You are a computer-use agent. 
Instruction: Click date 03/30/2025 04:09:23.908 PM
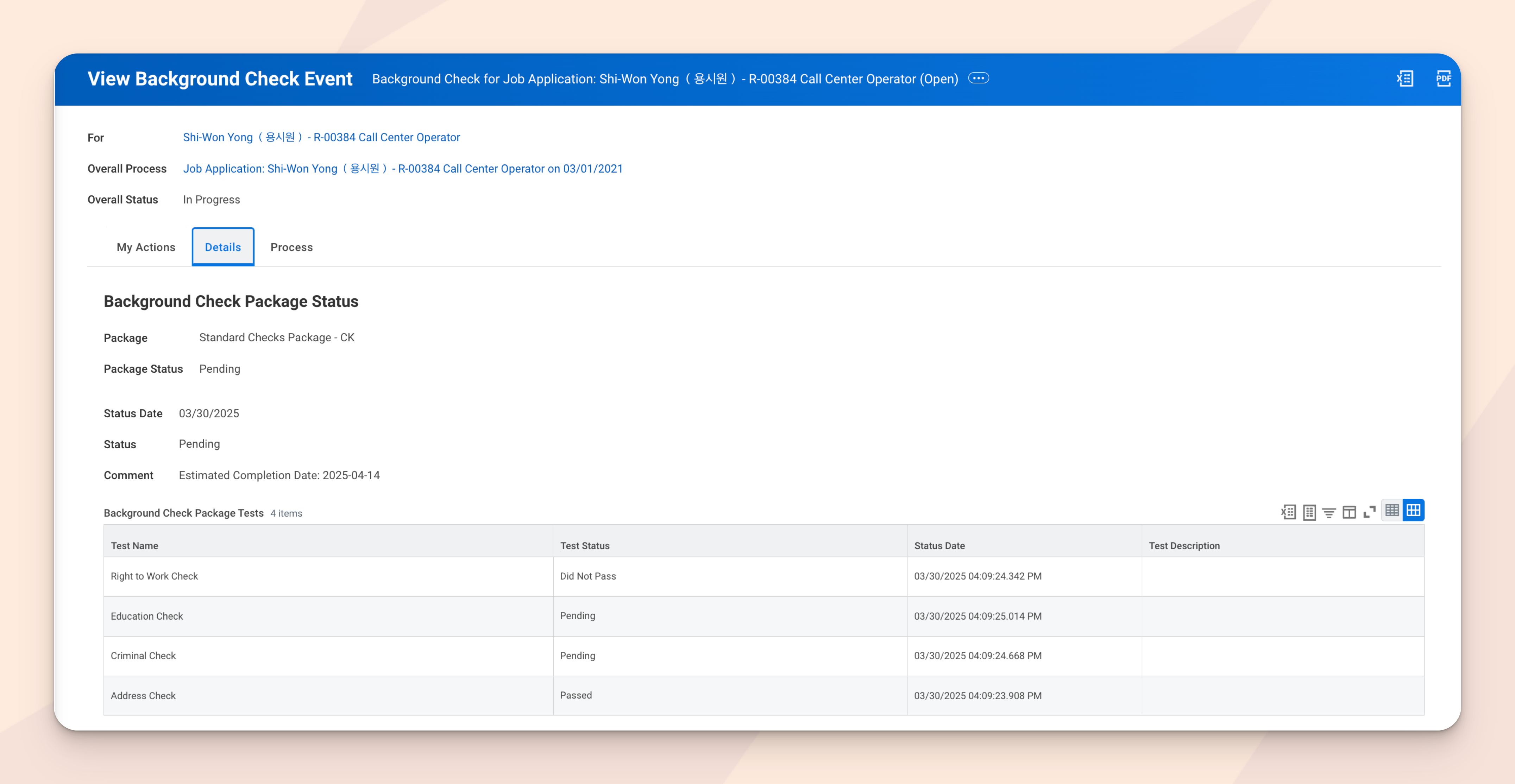pyautogui.click(x=977, y=696)
